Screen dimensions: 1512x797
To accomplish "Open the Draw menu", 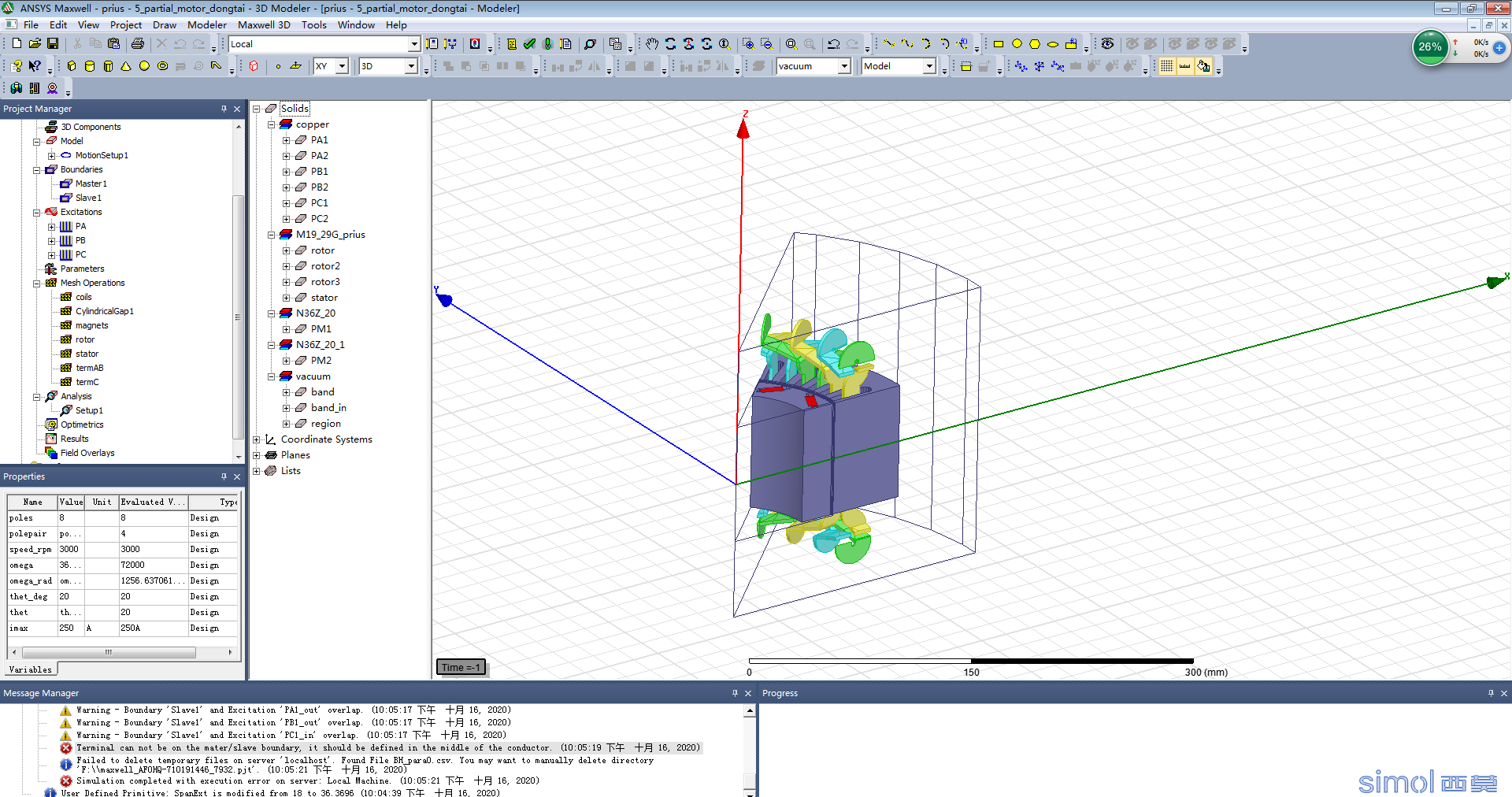I will [165, 24].
